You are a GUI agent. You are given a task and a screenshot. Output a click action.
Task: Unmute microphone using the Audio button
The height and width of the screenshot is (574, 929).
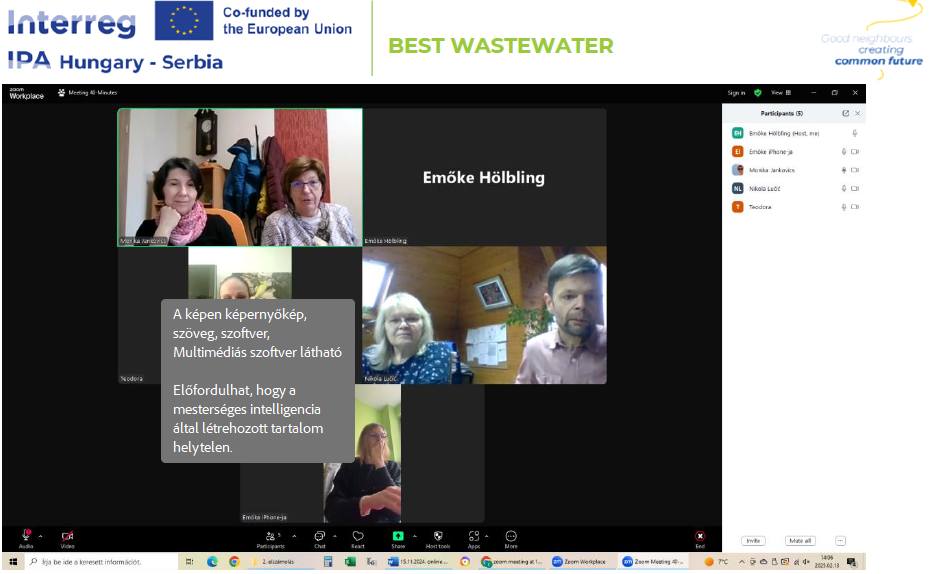pyautogui.click(x=26, y=538)
